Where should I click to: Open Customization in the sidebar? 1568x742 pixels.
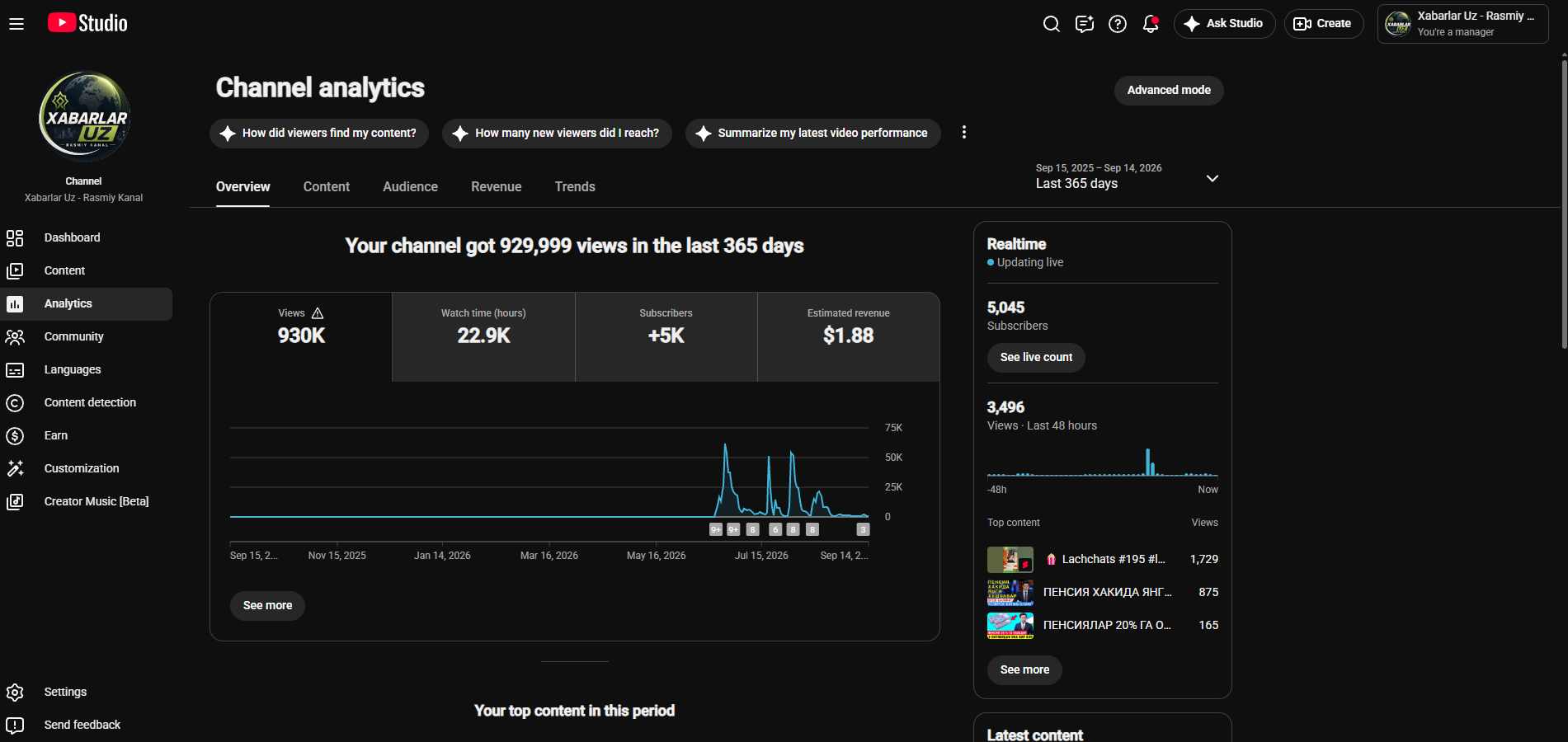pos(87,468)
